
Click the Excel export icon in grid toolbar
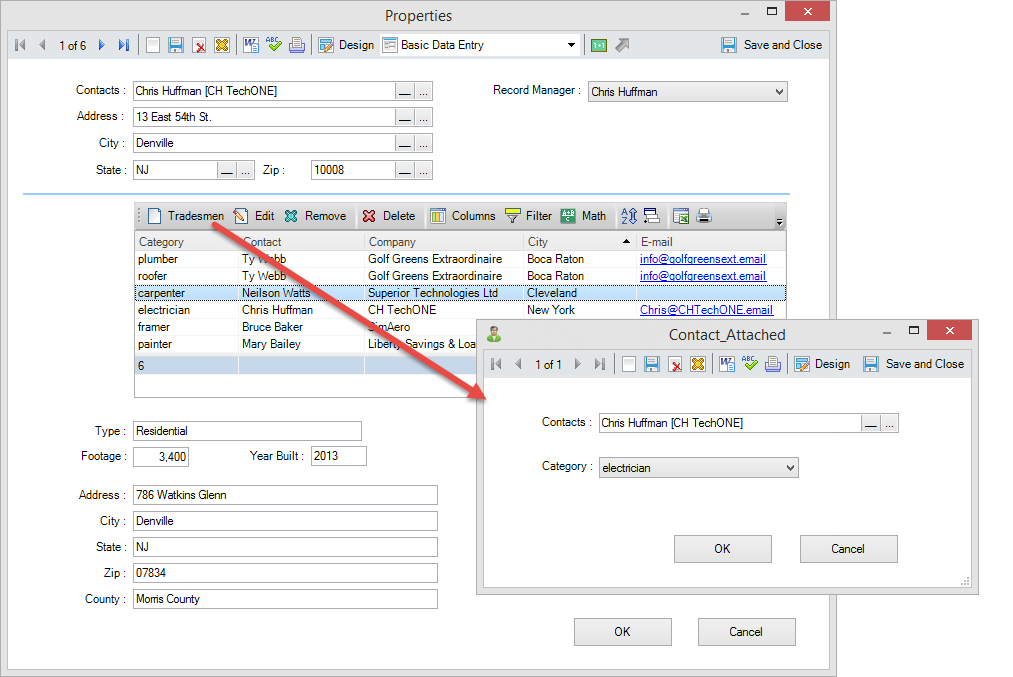pos(681,216)
